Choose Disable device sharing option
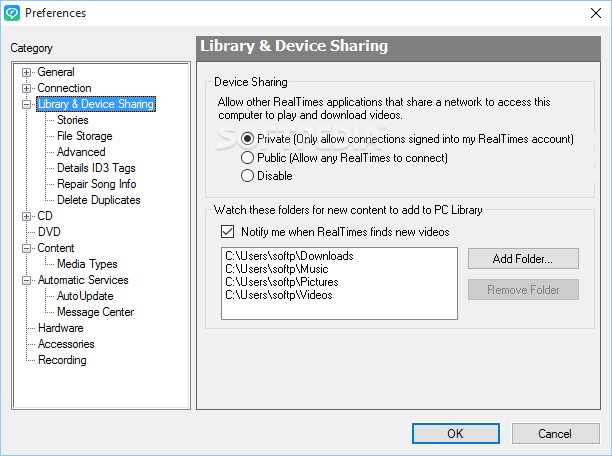612x456 pixels. (247, 176)
